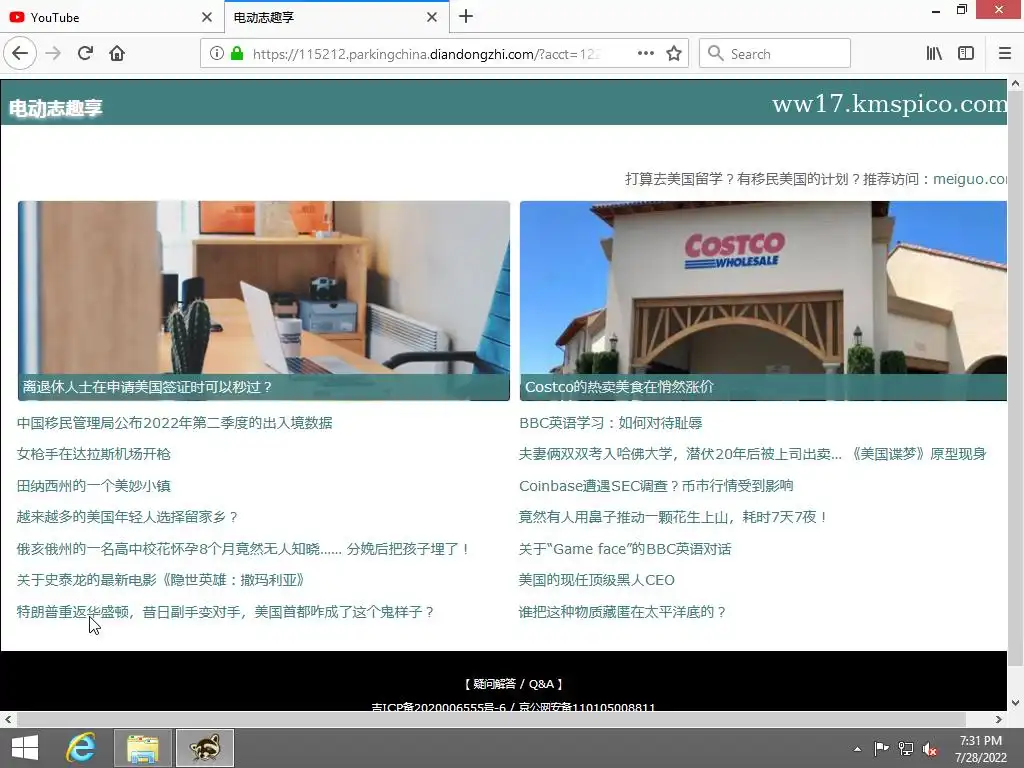The image size is (1024, 768).
Task: Click the network tray icon
Action: tap(906, 749)
